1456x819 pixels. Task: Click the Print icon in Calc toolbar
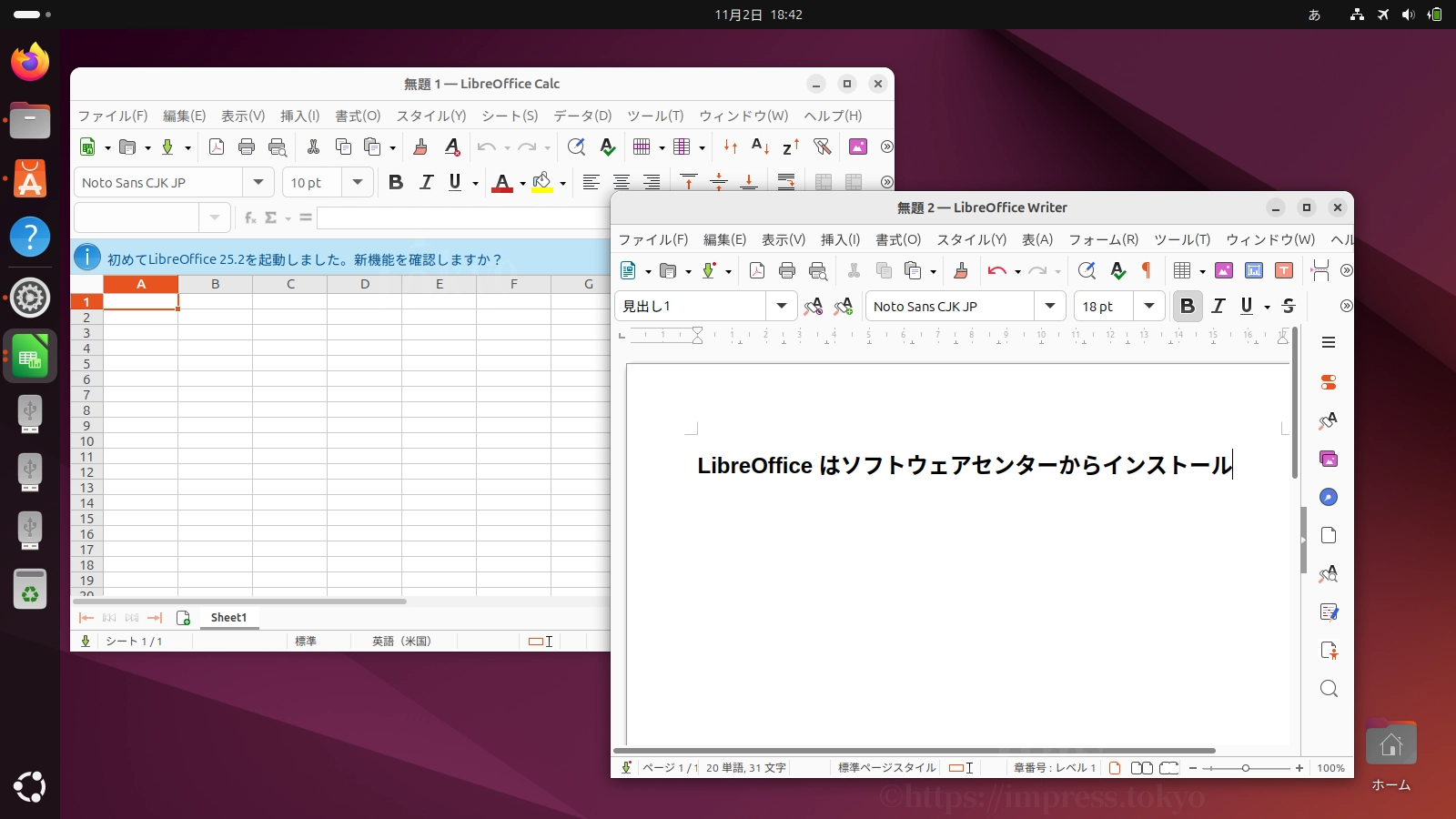click(247, 147)
